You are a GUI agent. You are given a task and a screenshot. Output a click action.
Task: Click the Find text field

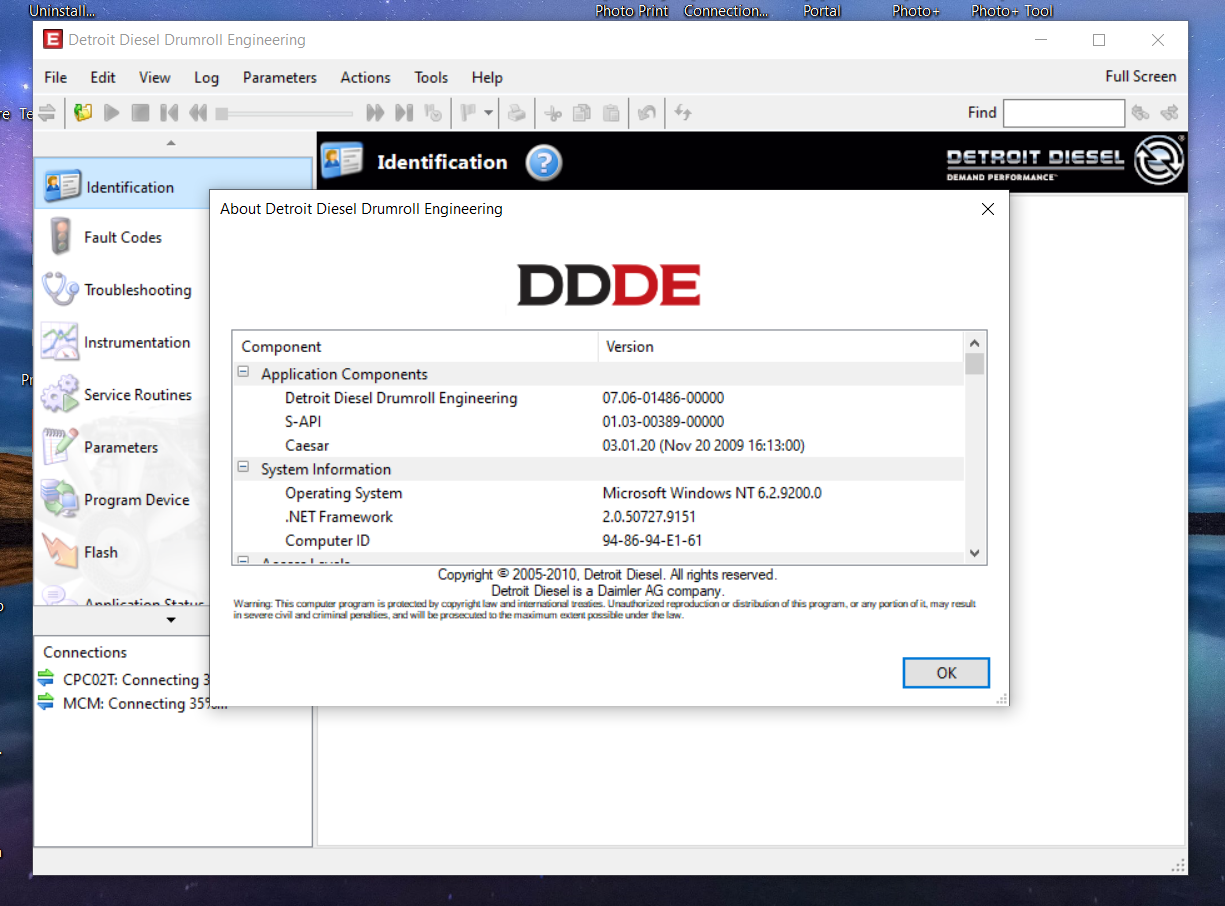pyautogui.click(x=1064, y=113)
